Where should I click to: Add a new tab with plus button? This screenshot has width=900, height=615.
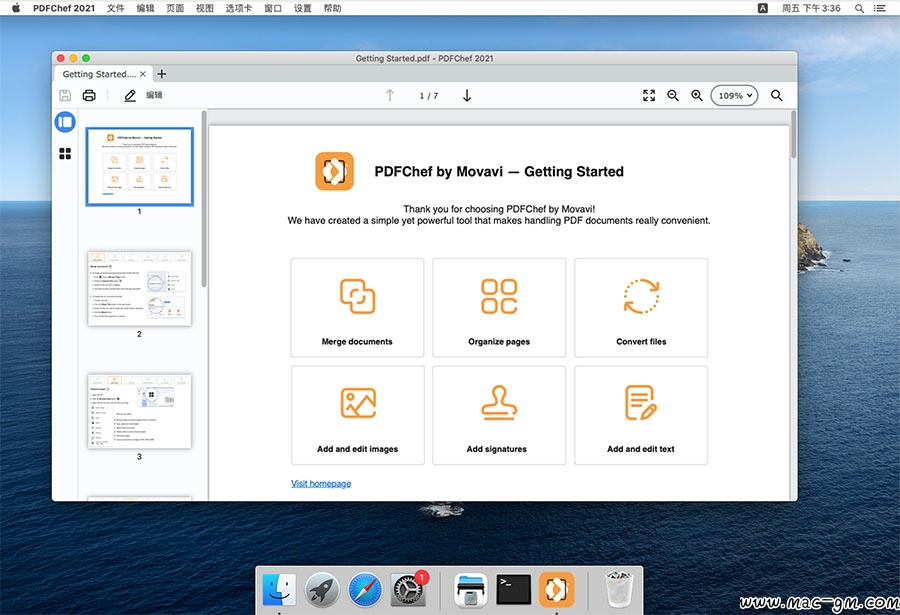162,74
